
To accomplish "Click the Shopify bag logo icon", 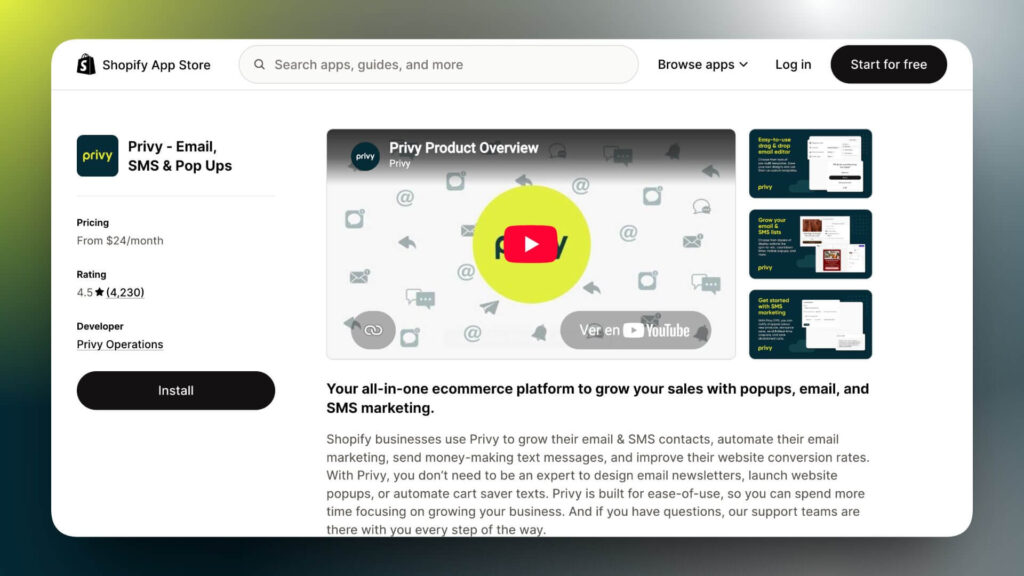I will pos(86,64).
